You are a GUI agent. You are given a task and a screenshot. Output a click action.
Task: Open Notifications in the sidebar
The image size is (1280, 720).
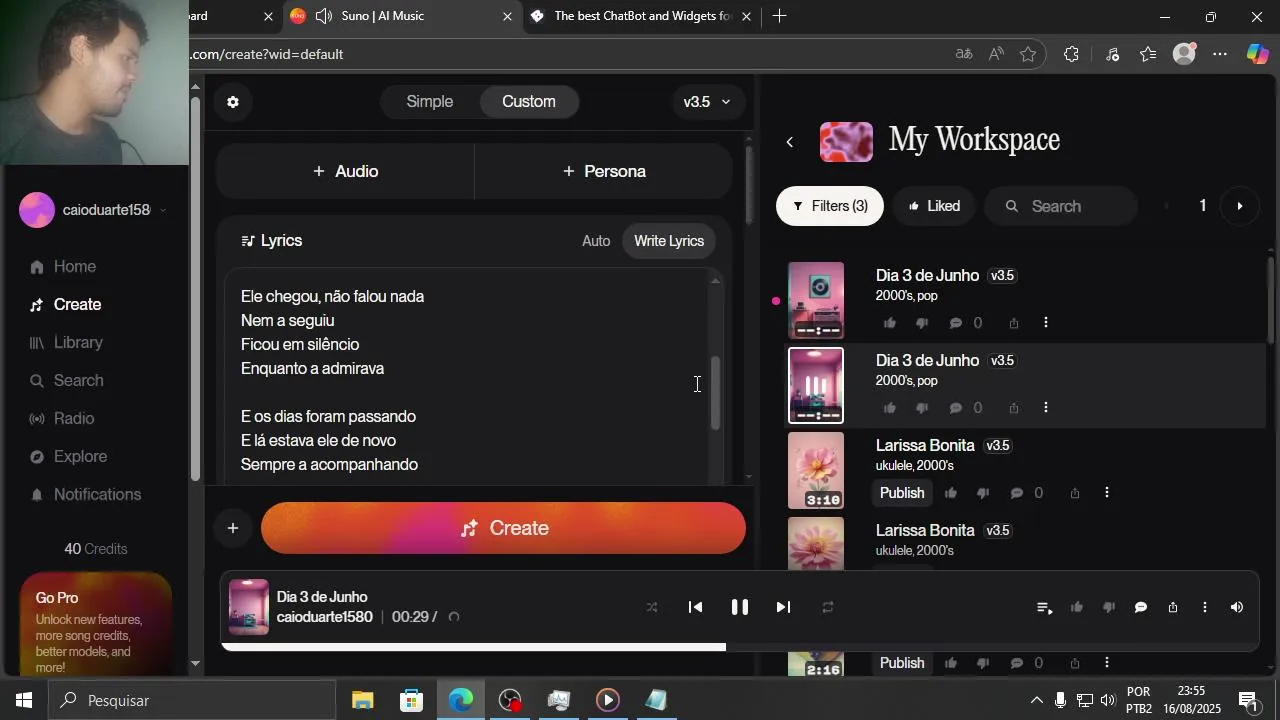point(97,495)
